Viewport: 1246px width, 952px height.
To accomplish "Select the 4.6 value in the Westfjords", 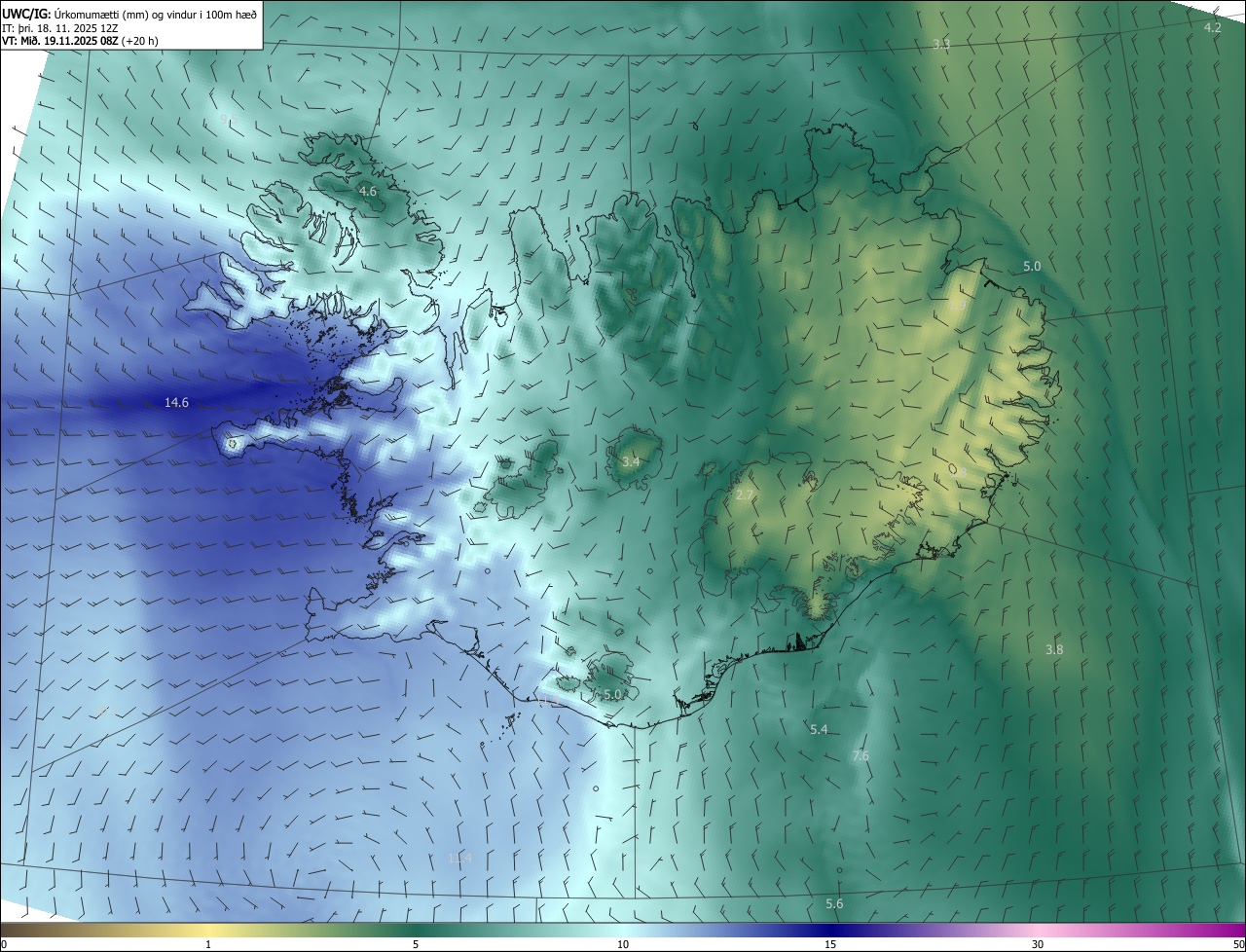I will (368, 192).
